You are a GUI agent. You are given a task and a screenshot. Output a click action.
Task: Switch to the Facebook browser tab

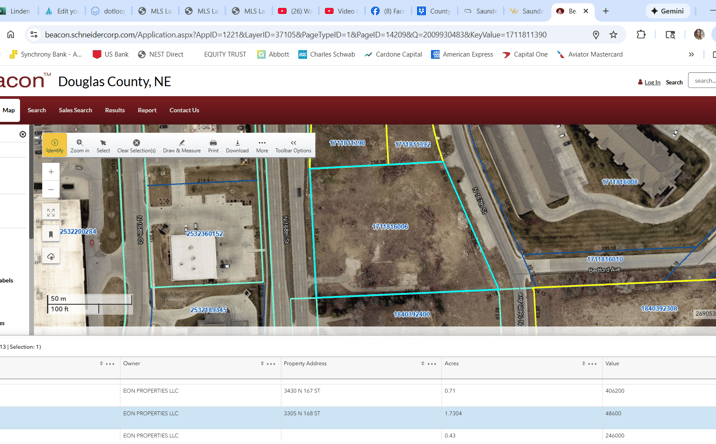click(388, 11)
